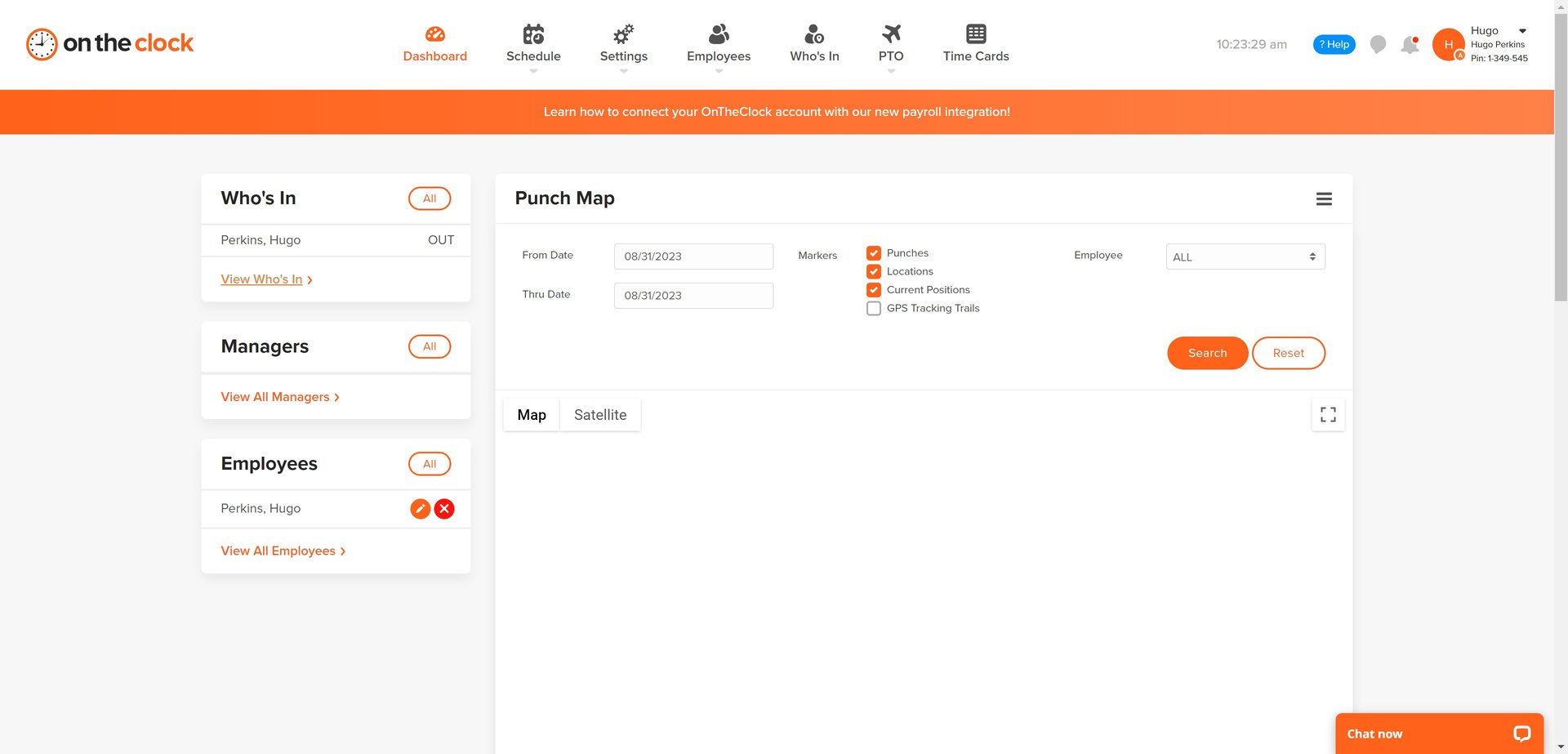Image resolution: width=1568 pixels, height=754 pixels.
Task: Expand the Settings menu chevron
Action: (x=624, y=71)
